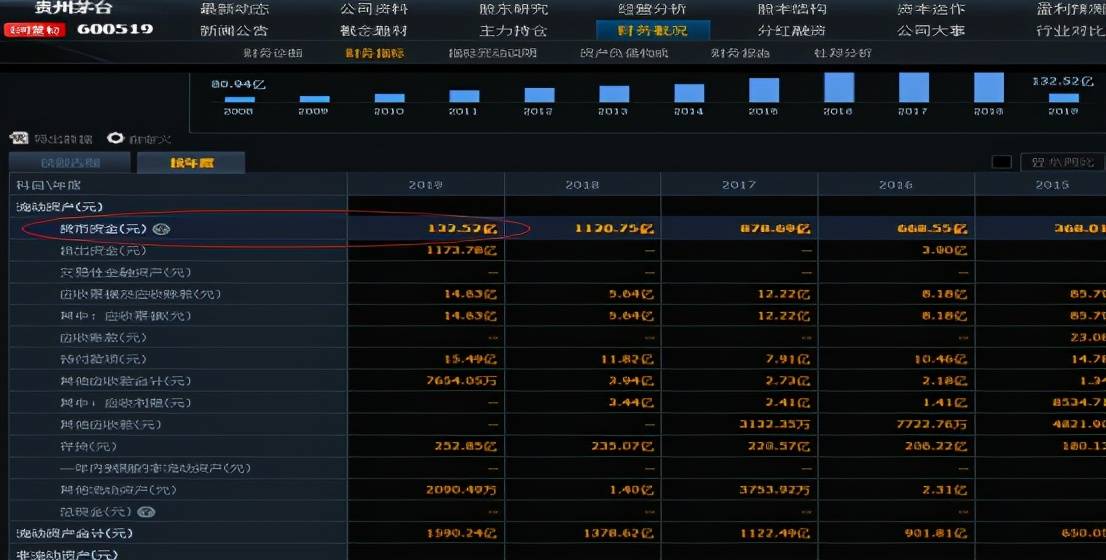Select the 应收票据及应收账款(元) row label

pos(140,294)
